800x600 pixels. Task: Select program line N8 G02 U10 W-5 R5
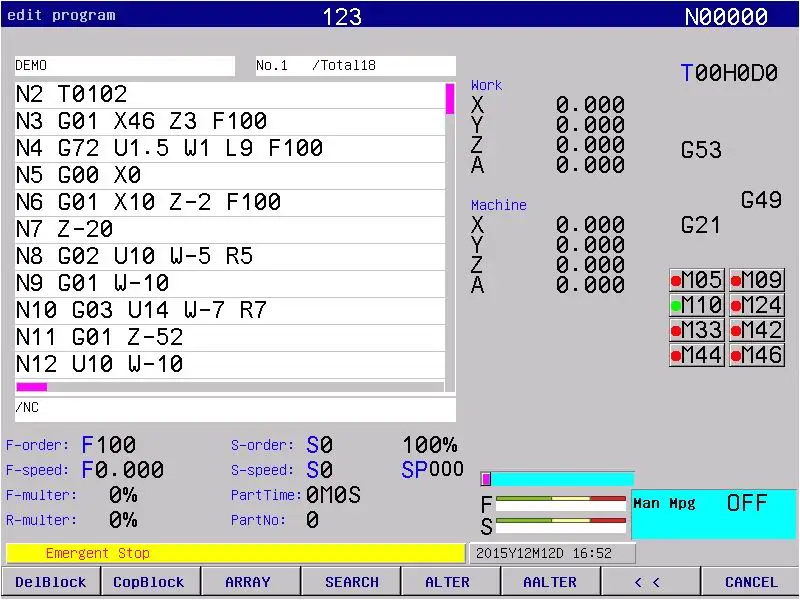230,257
